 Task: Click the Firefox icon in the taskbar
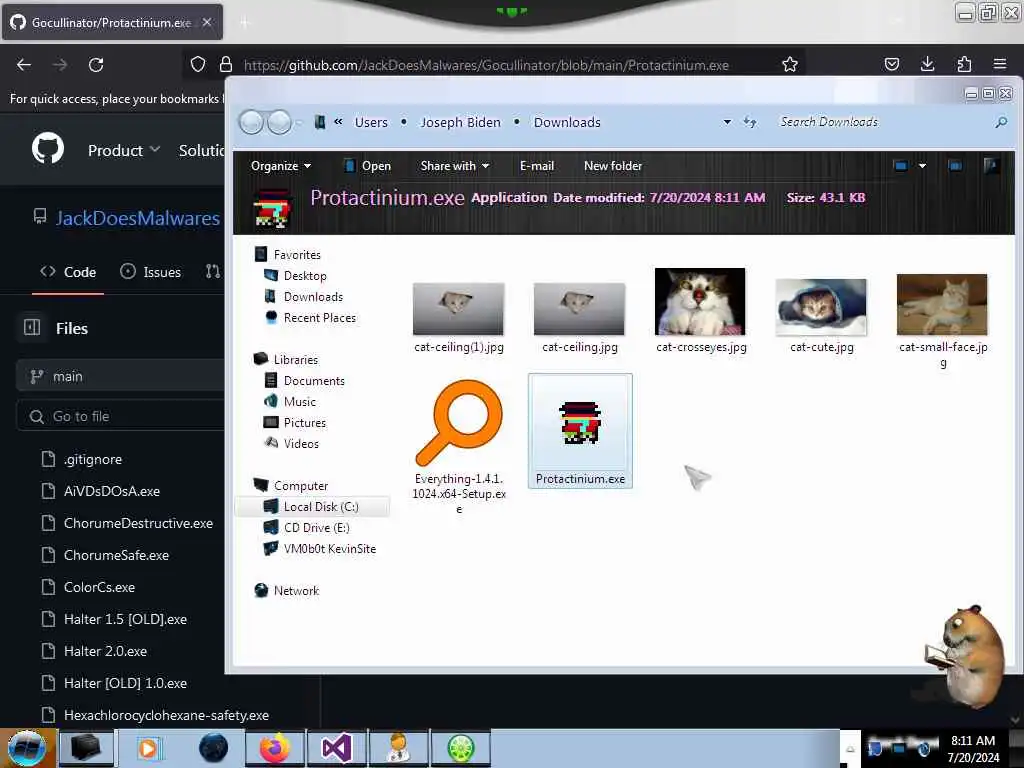click(275, 748)
